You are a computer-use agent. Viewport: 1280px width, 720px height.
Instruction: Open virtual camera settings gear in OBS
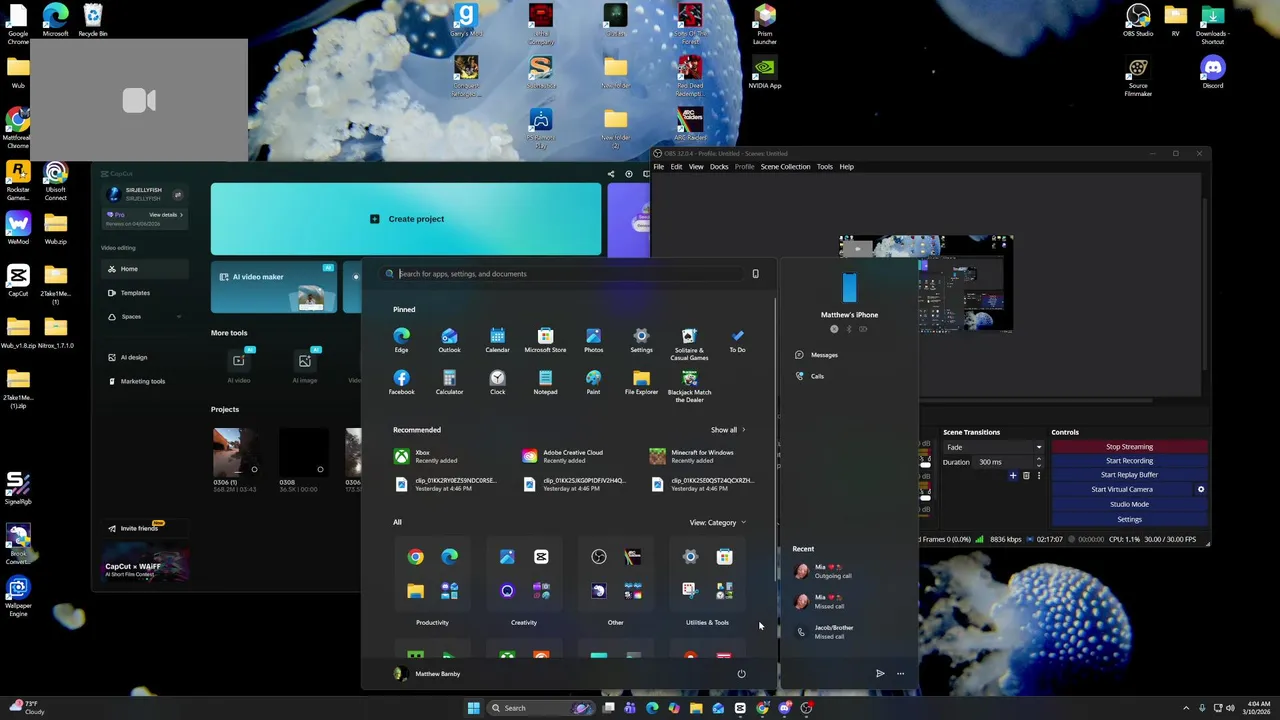click(1201, 489)
